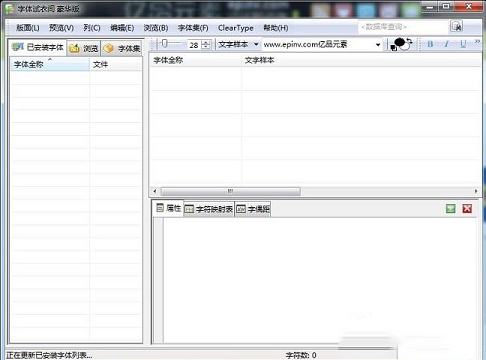Viewport: 486px width, 360px height.
Task: Open the 文字样本 dropdown
Action: (238, 44)
